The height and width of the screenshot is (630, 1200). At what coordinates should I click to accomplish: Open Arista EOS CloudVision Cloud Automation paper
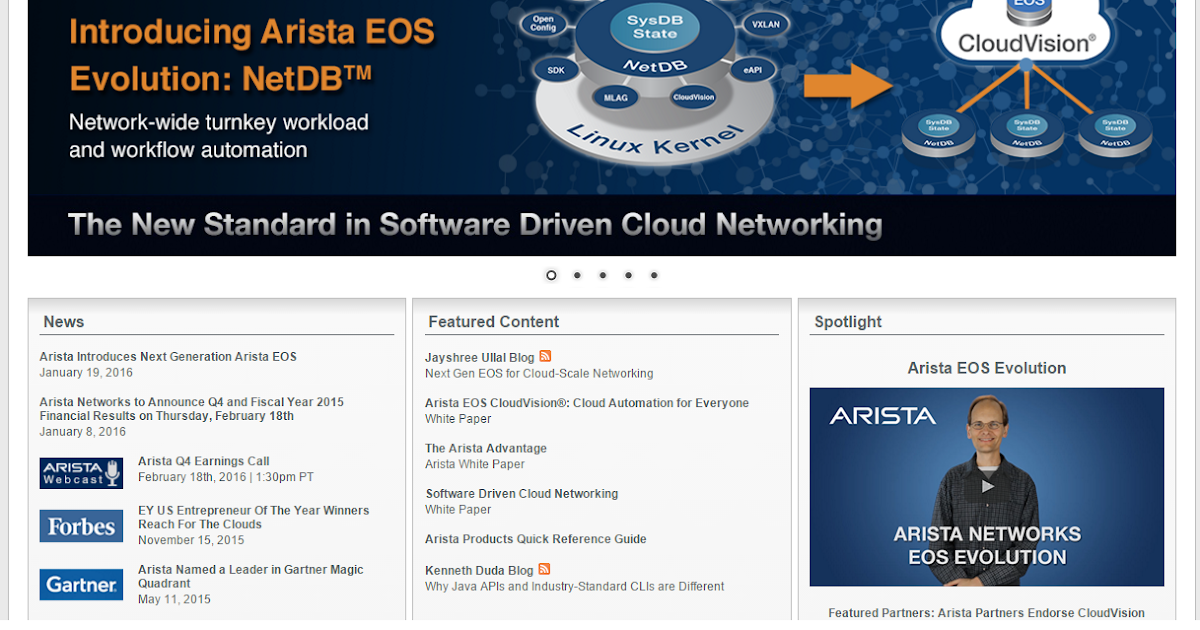point(587,403)
